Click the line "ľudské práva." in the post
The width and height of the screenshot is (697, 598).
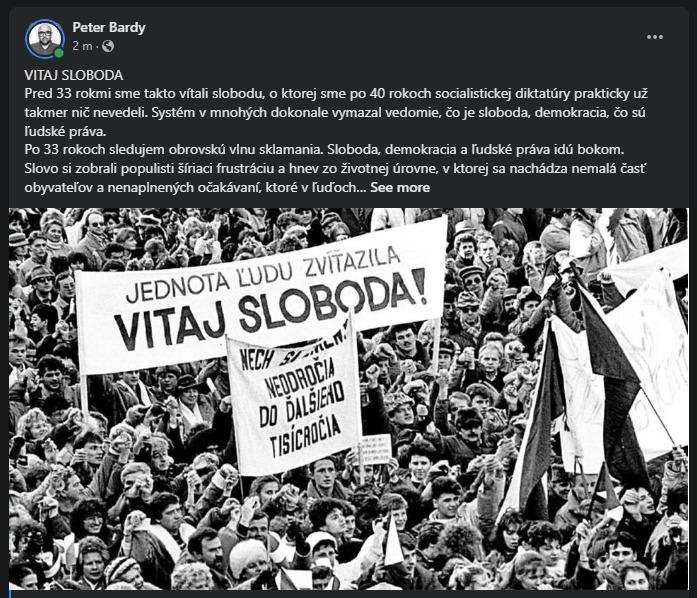coord(65,131)
